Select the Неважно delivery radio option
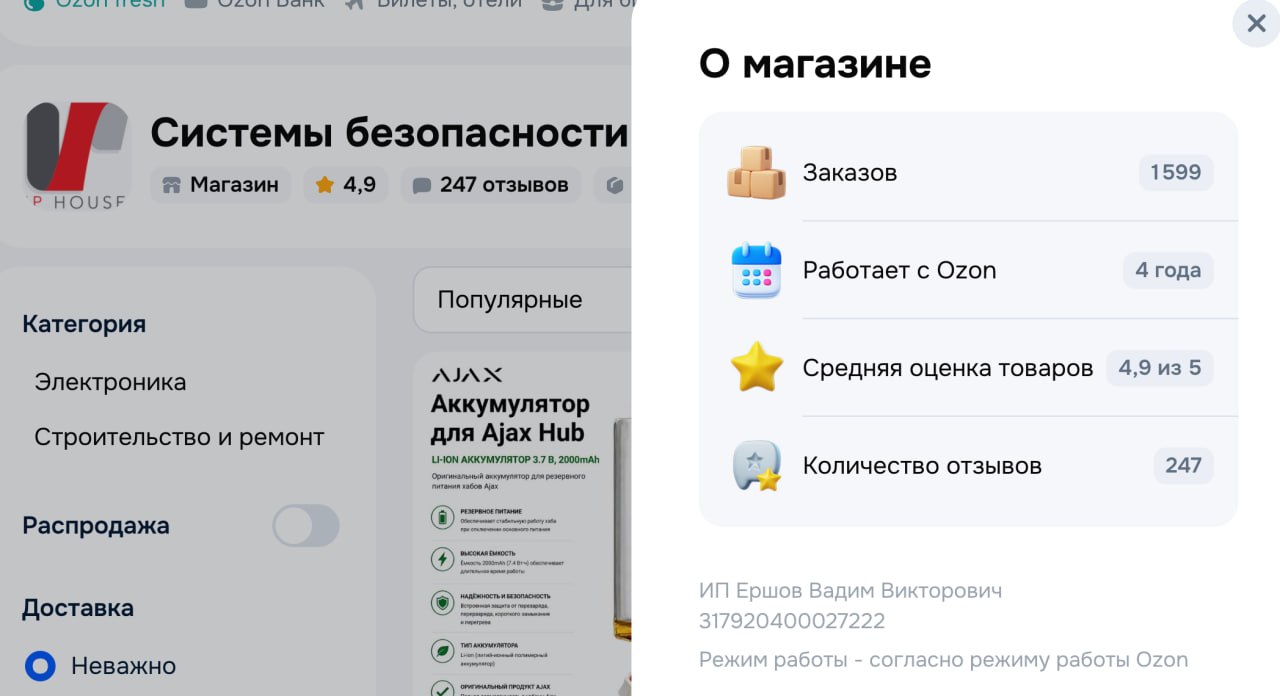The width and height of the screenshot is (1280, 696). pyautogui.click(x=40, y=666)
